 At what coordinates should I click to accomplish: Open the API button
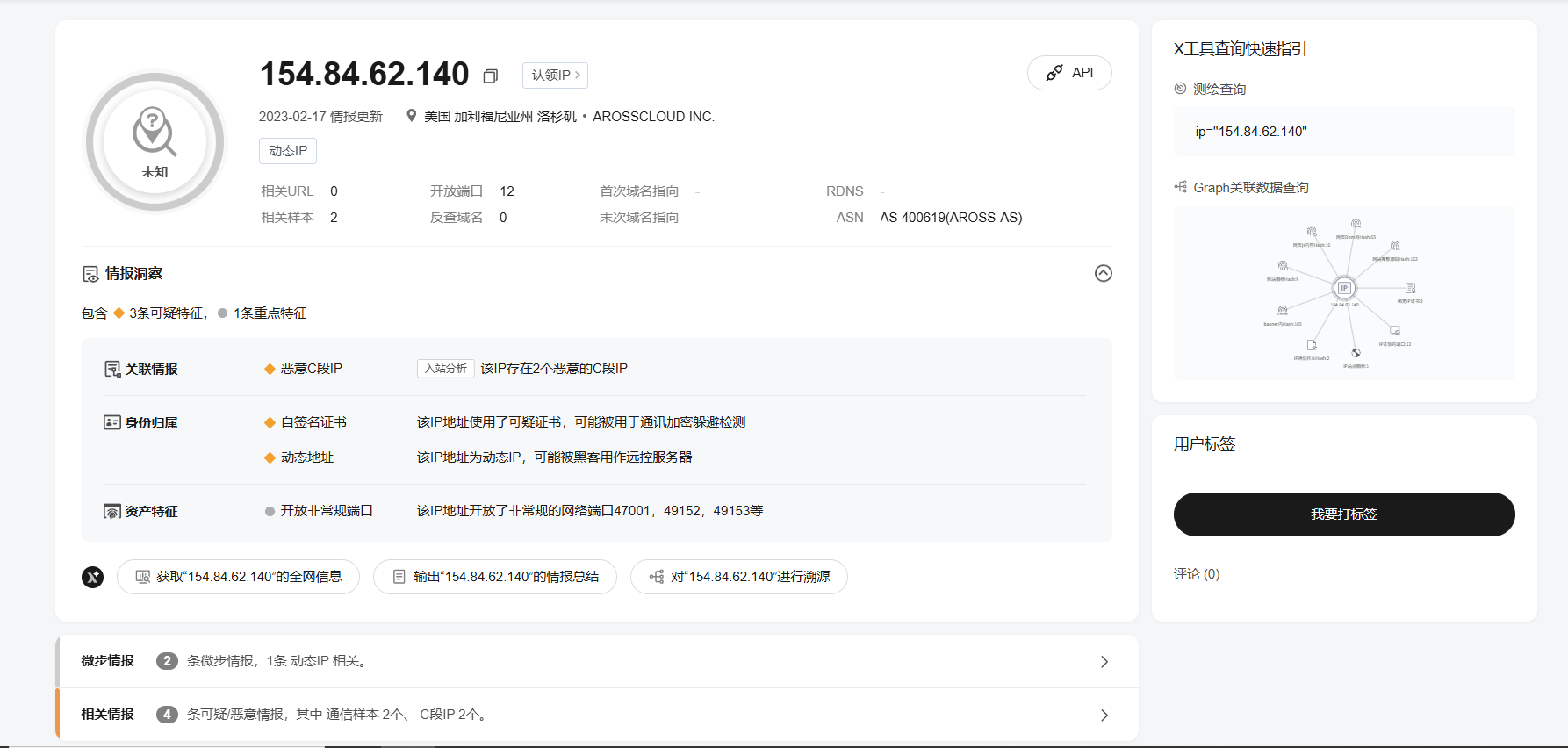[x=1069, y=73]
